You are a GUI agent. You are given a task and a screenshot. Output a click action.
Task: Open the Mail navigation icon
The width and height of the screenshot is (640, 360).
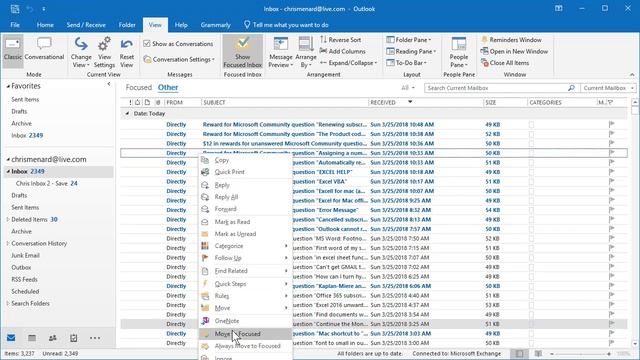click(11, 338)
